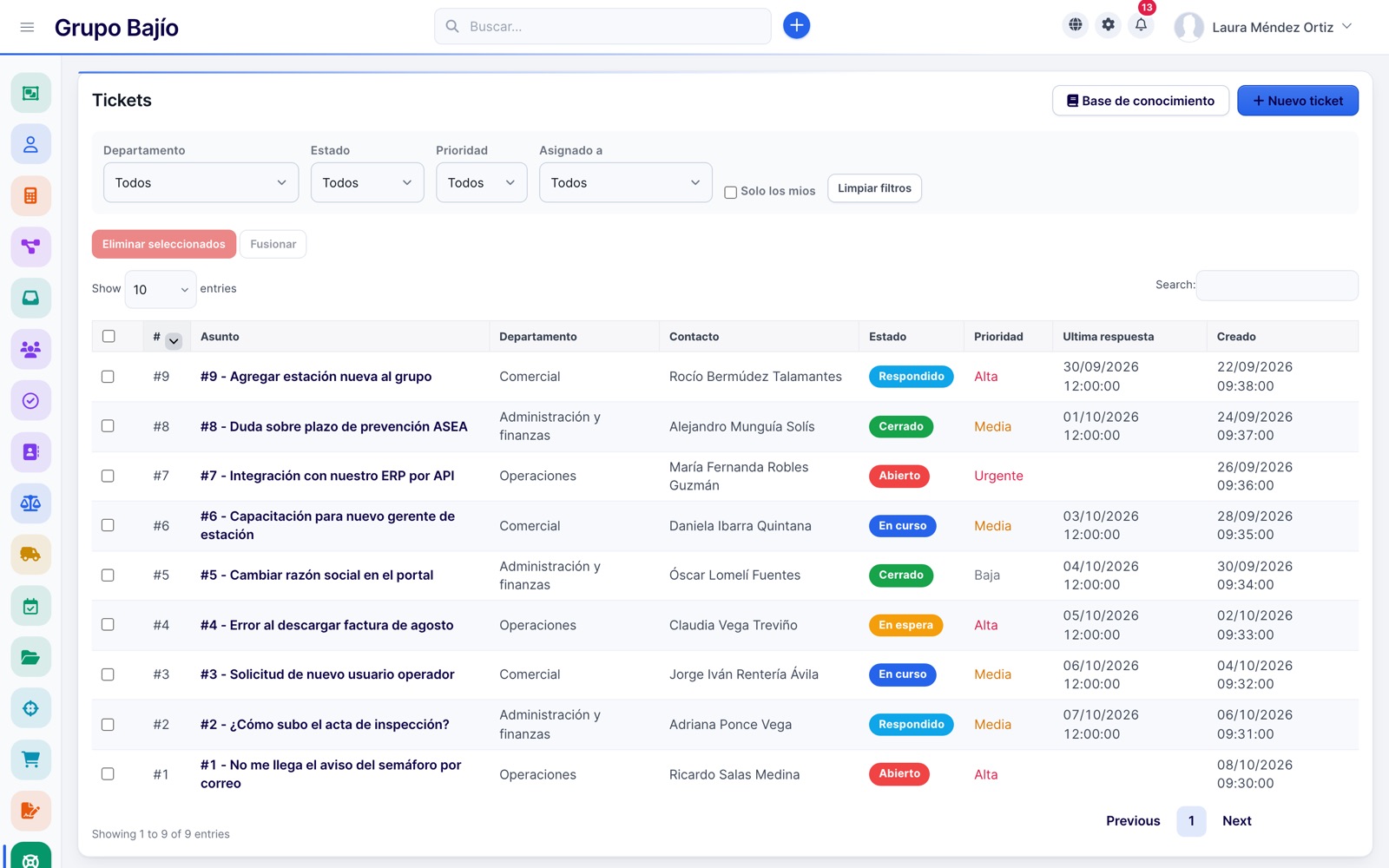Click the Nuevo ticket button

pos(1298,101)
